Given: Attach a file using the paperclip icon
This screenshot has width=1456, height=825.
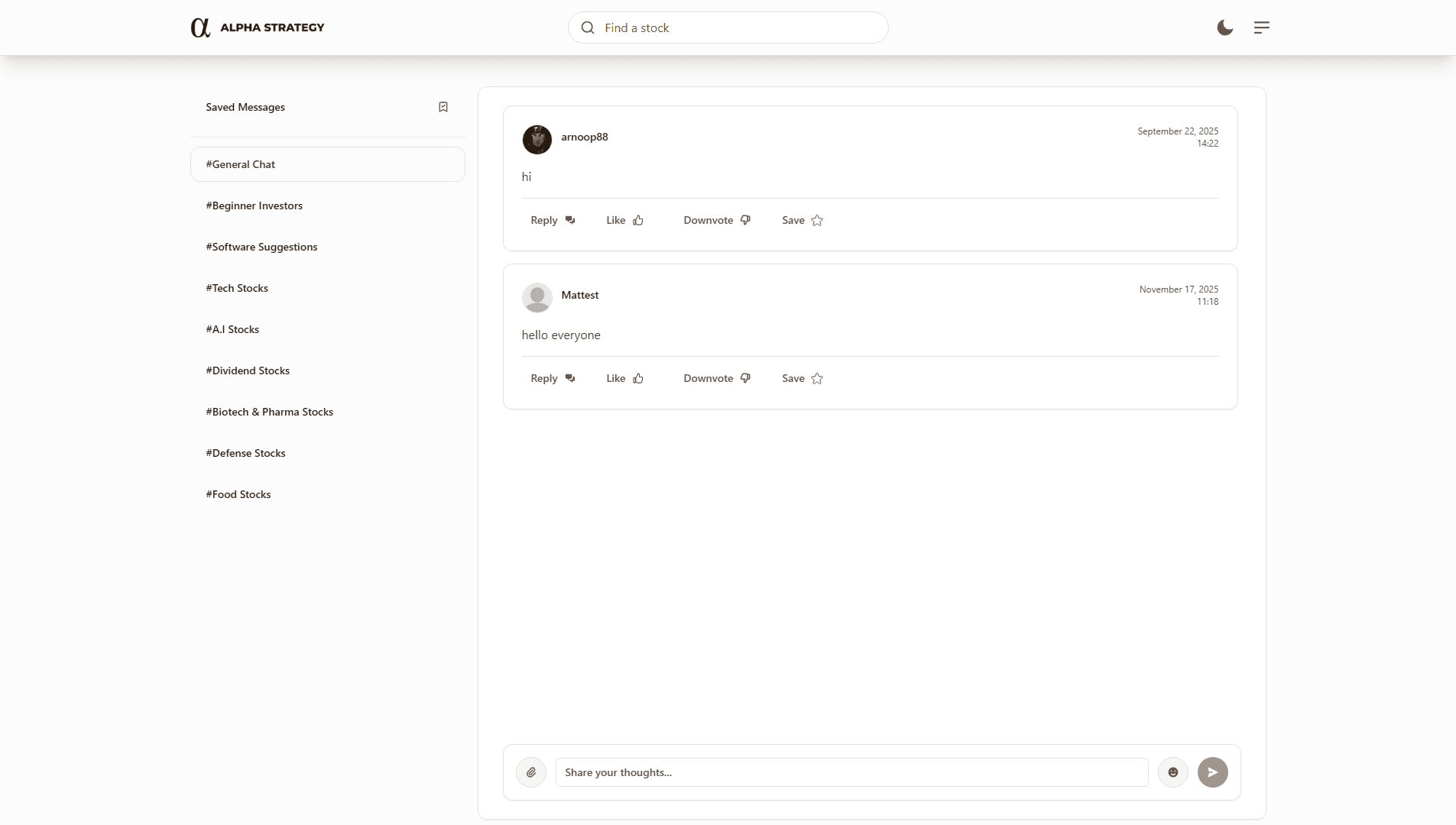Looking at the screenshot, I should 531,772.
